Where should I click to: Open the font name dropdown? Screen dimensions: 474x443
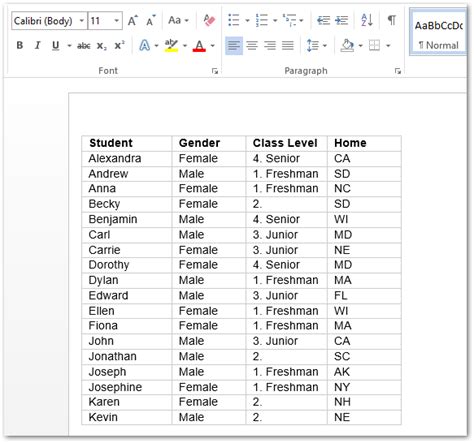(x=81, y=21)
